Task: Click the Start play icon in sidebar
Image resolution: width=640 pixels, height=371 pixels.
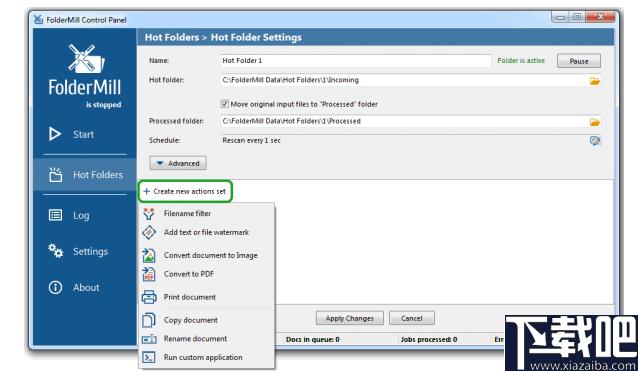Action: [x=55, y=134]
